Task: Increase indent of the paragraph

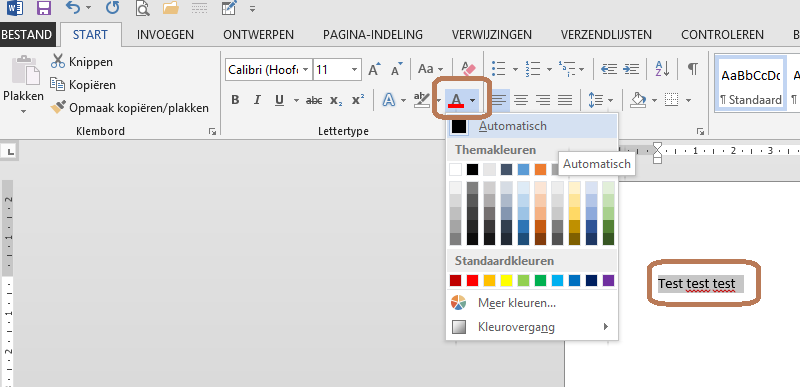Action: point(631,69)
